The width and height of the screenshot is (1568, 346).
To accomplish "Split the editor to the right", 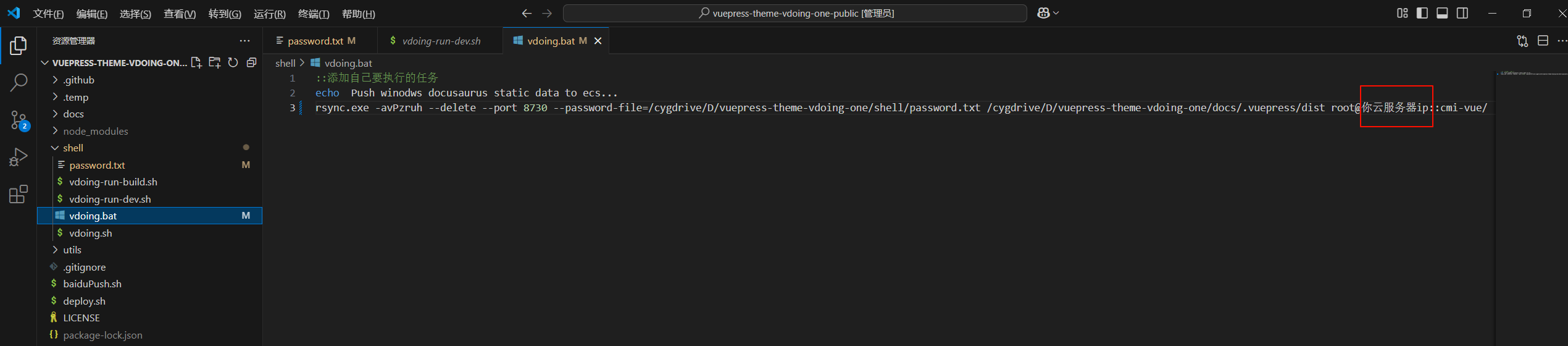I will 1543,41.
